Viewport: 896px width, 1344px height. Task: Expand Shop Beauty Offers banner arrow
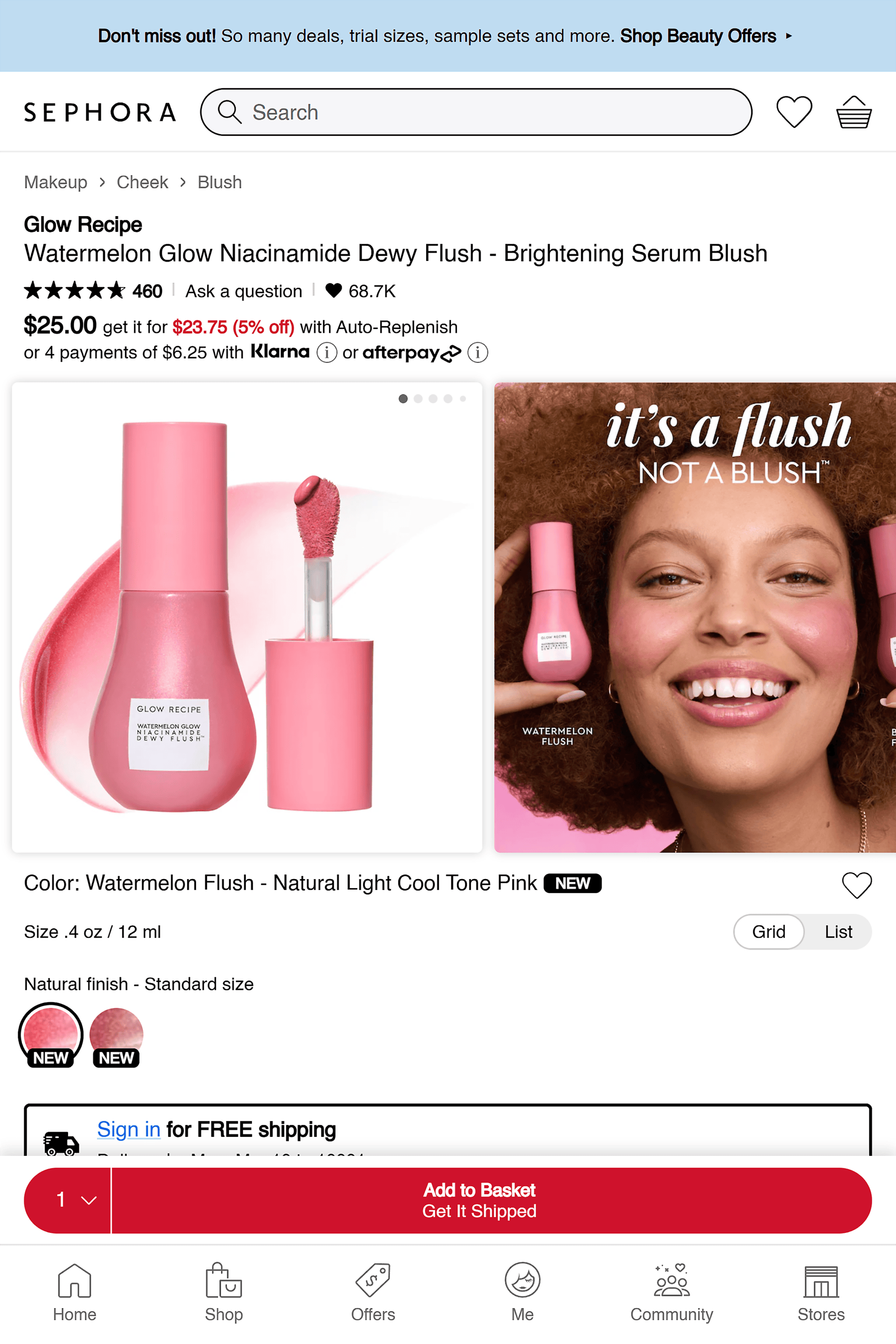[789, 36]
